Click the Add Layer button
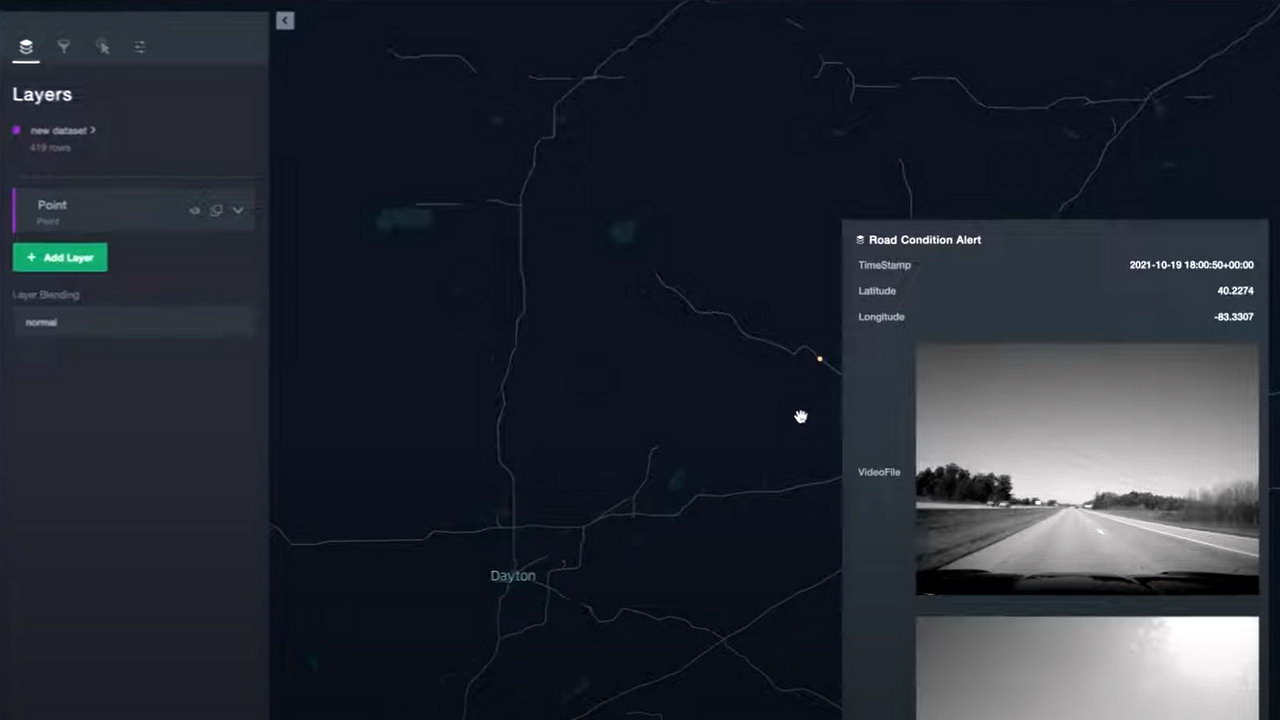This screenshot has width=1280, height=720. (60, 257)
